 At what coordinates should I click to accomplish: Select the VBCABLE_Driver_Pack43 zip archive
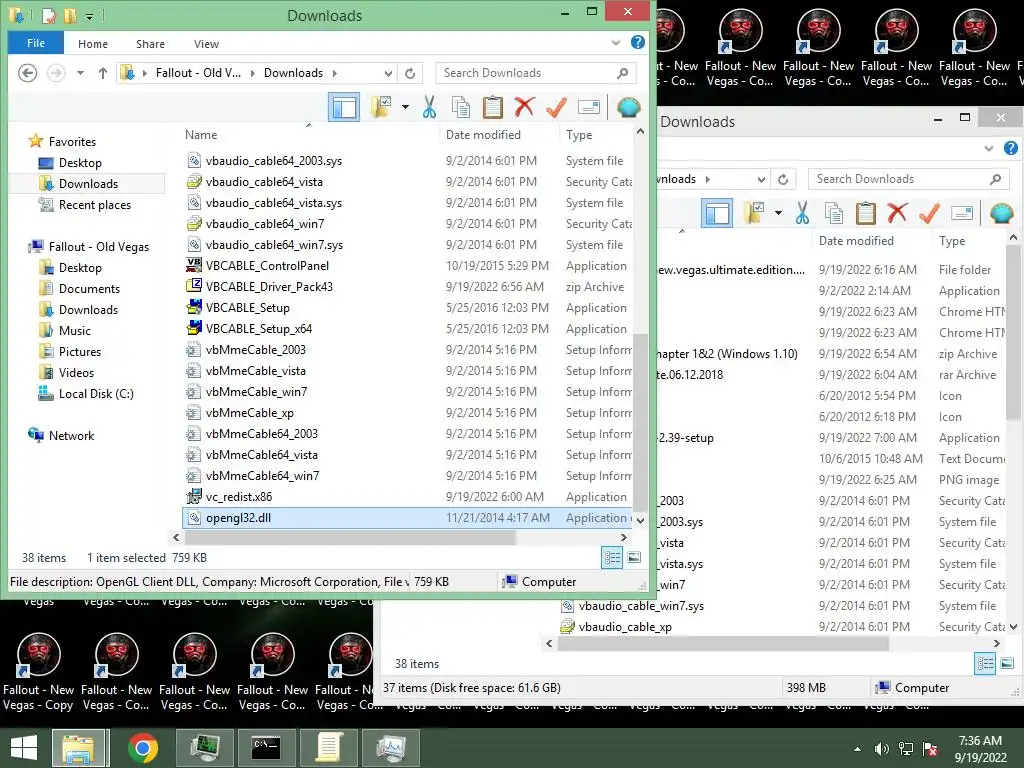[x=269, y=287]
